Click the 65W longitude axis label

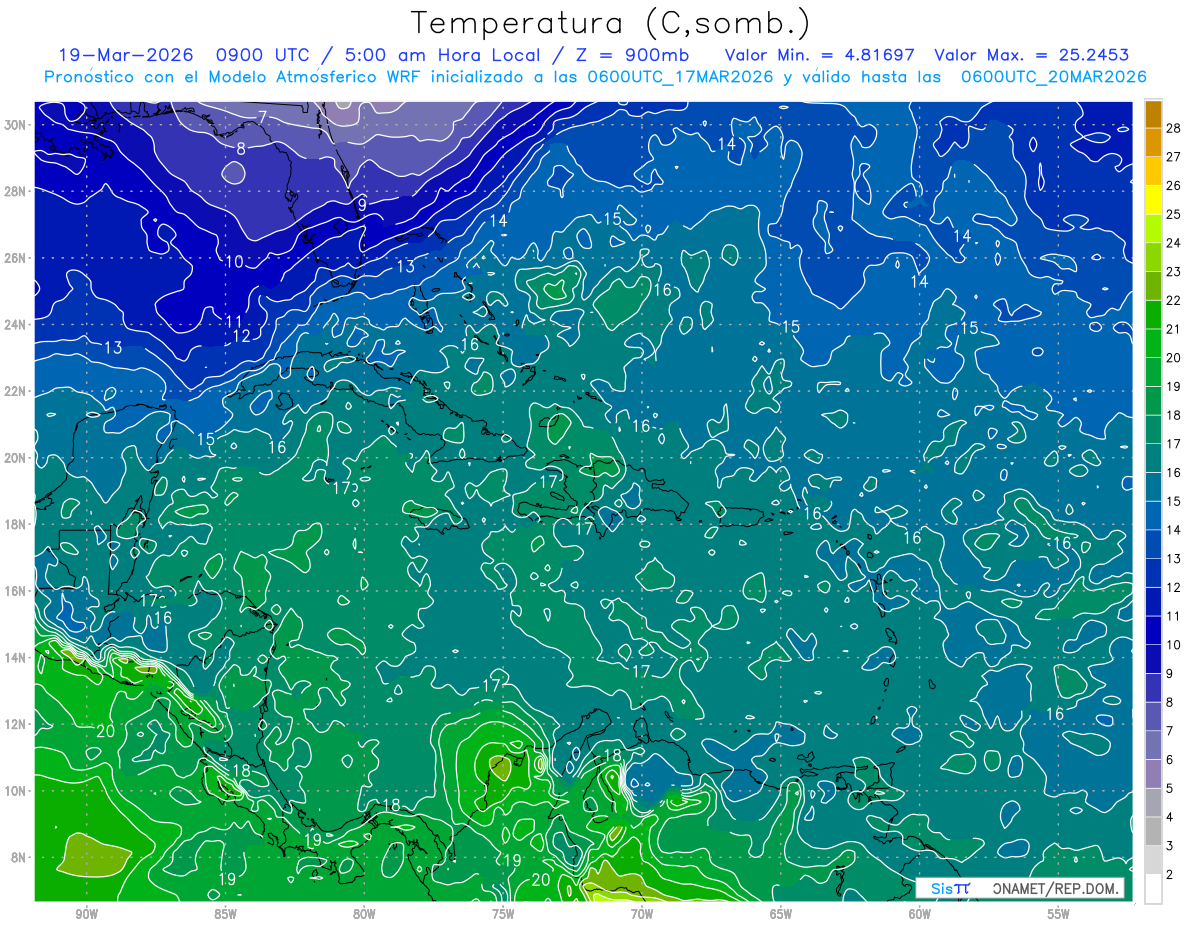[x=781, y=914]
